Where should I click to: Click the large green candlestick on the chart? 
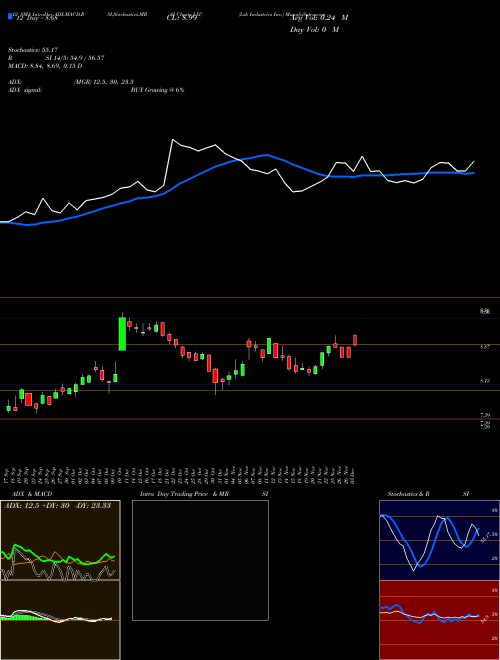(122, 334)
